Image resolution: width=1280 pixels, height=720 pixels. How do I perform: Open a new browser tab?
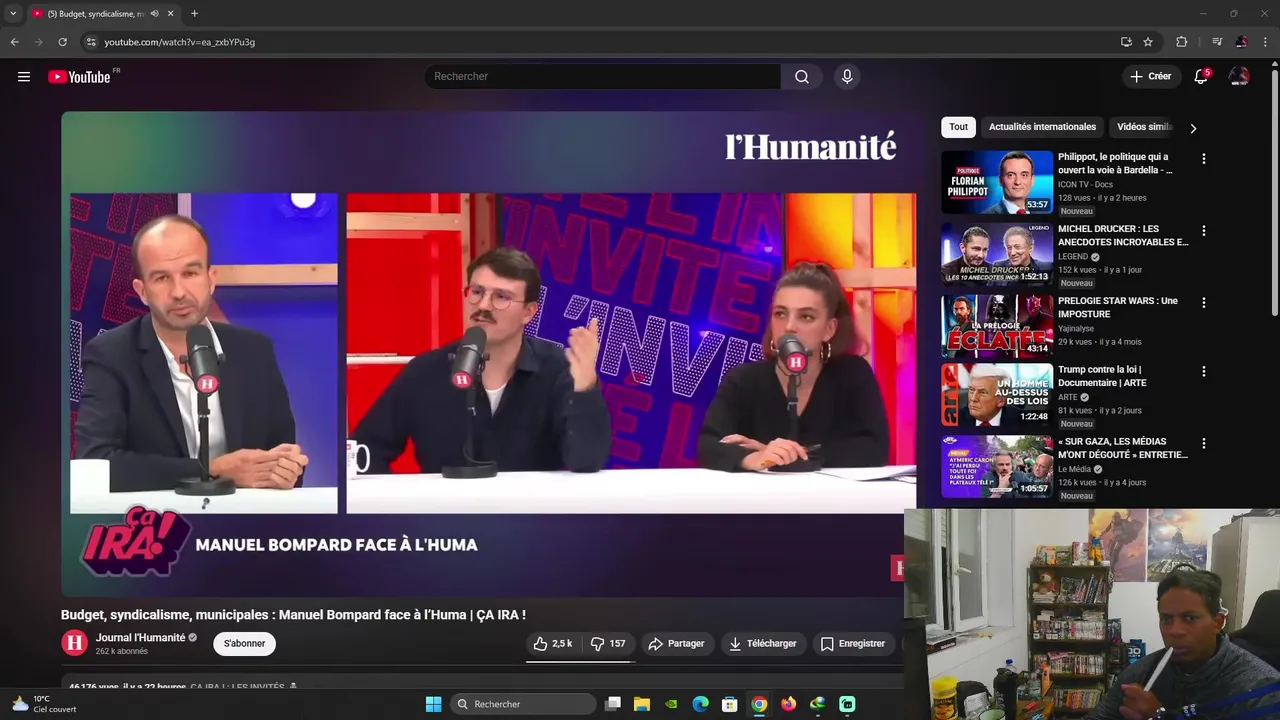194,14
